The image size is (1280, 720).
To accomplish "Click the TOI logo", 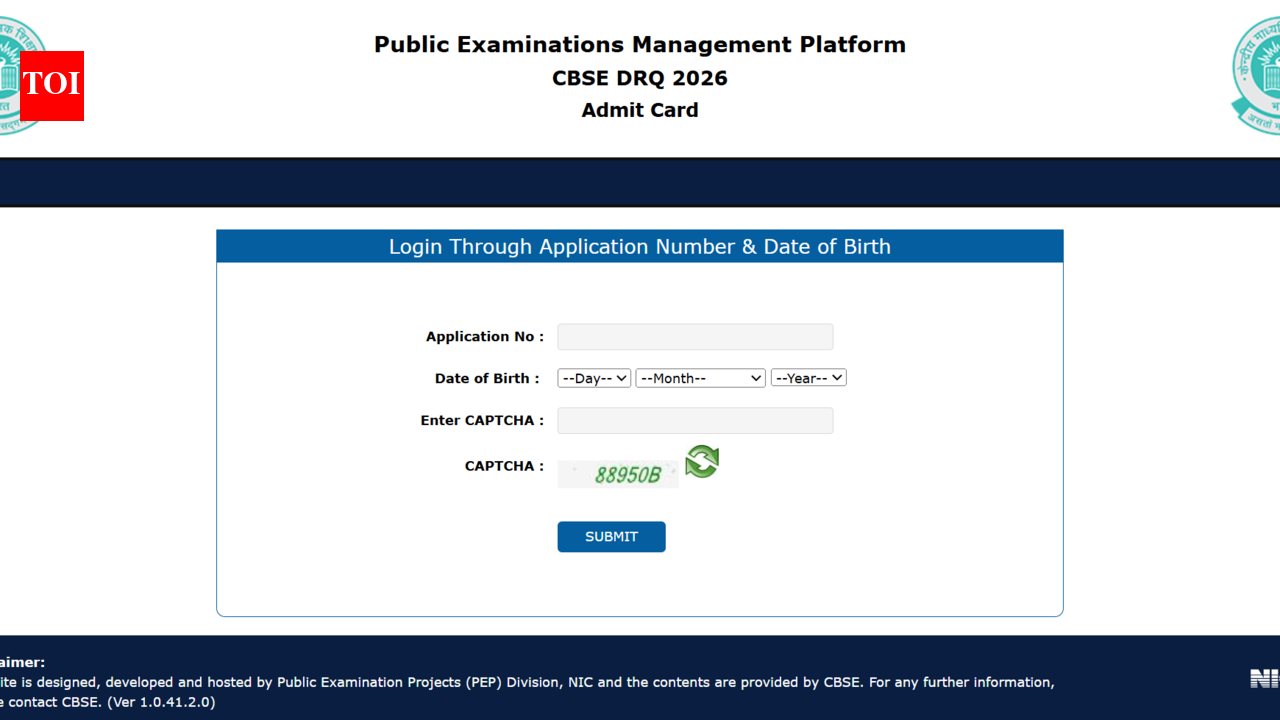I will pyautogui.click(x=51, y=87).
